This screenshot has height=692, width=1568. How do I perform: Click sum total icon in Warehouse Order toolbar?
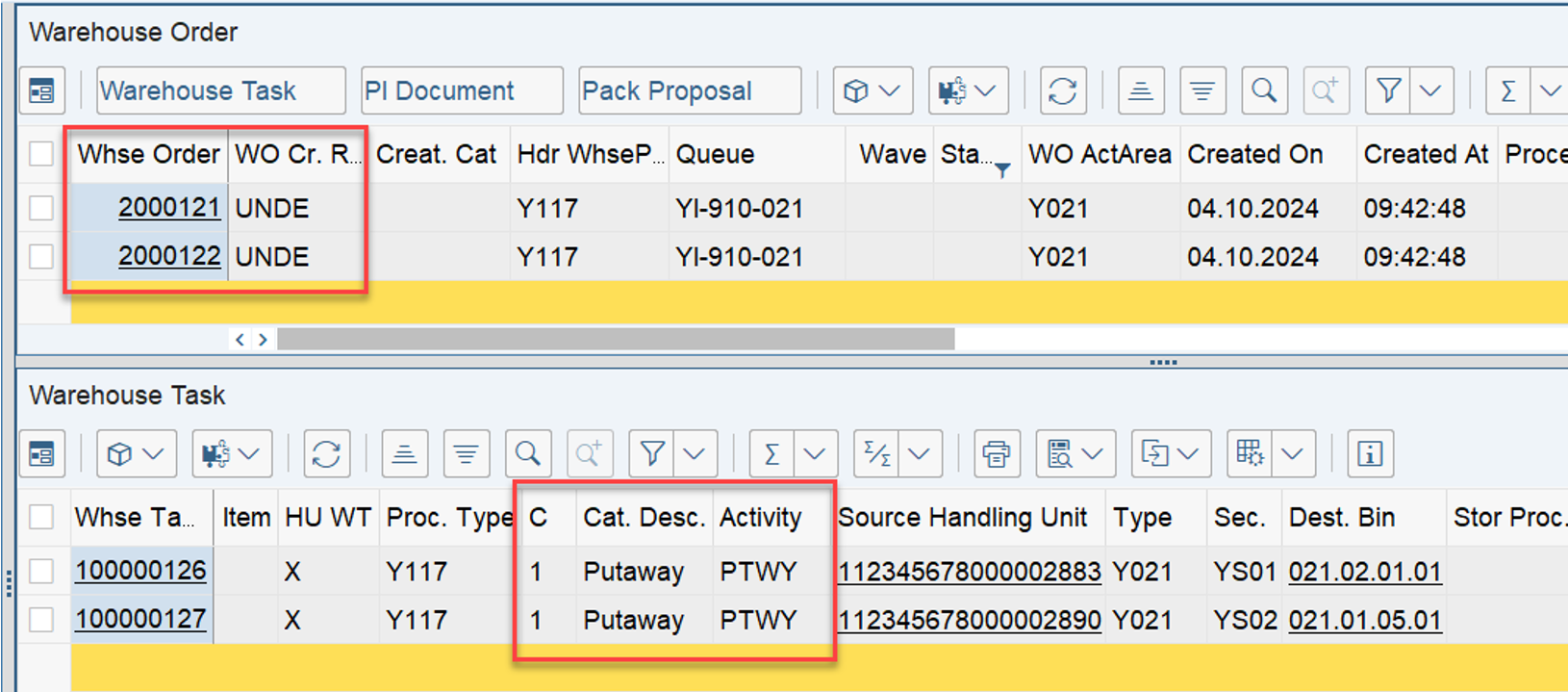pos(1508,91)
